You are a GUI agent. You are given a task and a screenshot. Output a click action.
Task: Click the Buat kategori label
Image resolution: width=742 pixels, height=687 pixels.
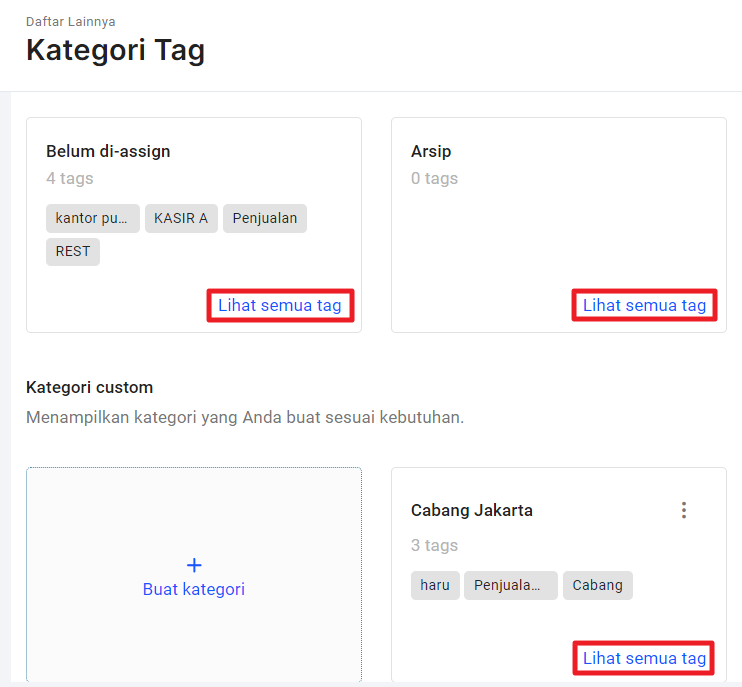point(194,590)
